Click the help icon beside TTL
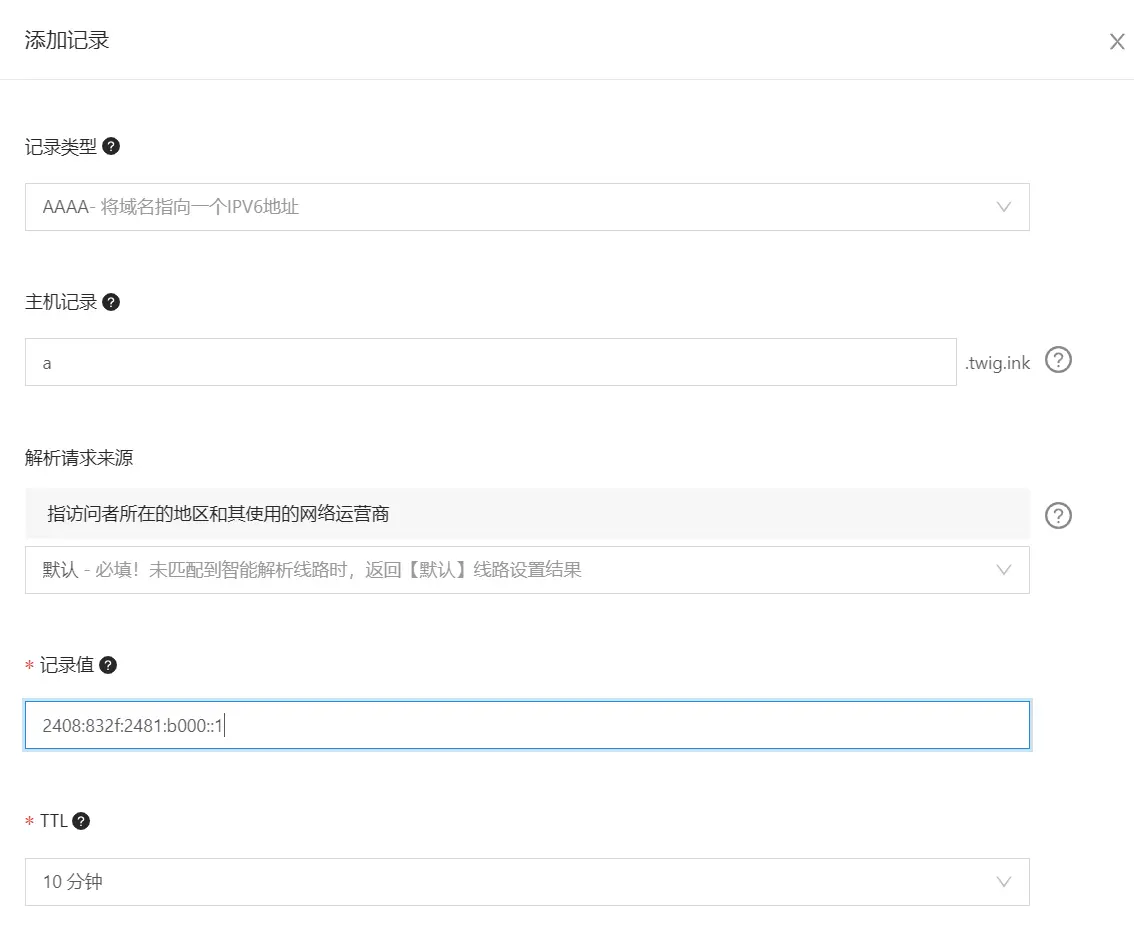Image resolution: width=1134 pixels, height=949 pixels. pyautogui.click(x=82, y=821)
